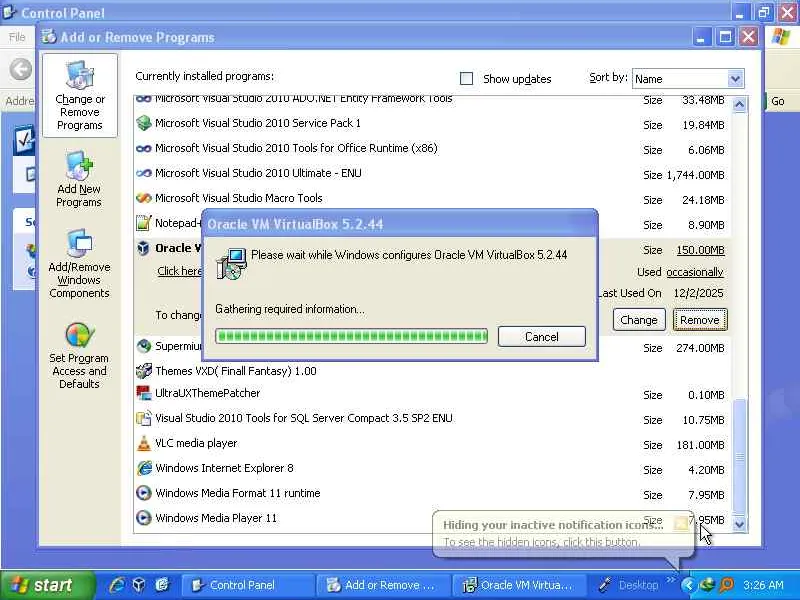Click the VLC media player cone icon

(144, 443)
